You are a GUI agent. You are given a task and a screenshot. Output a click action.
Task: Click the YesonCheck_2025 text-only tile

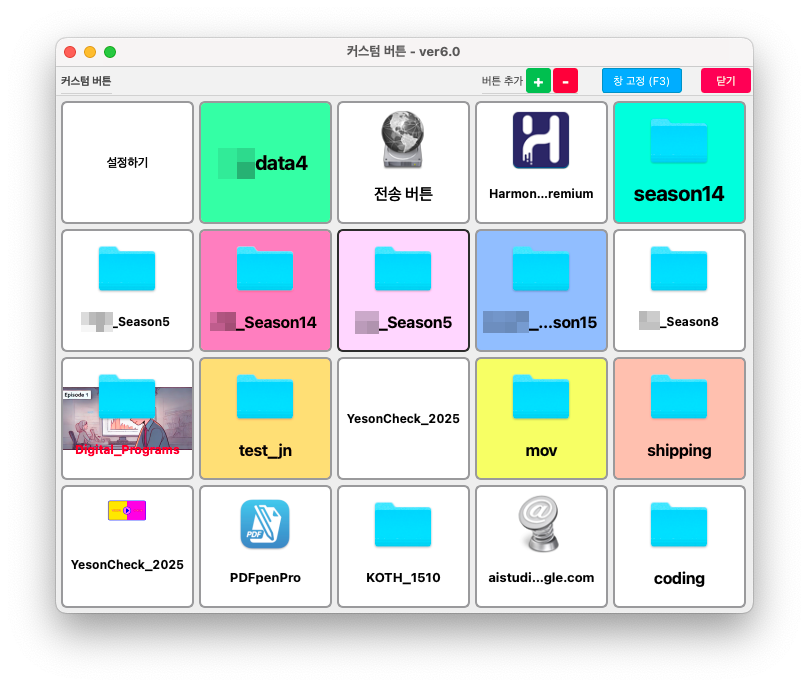pos(403,418)
